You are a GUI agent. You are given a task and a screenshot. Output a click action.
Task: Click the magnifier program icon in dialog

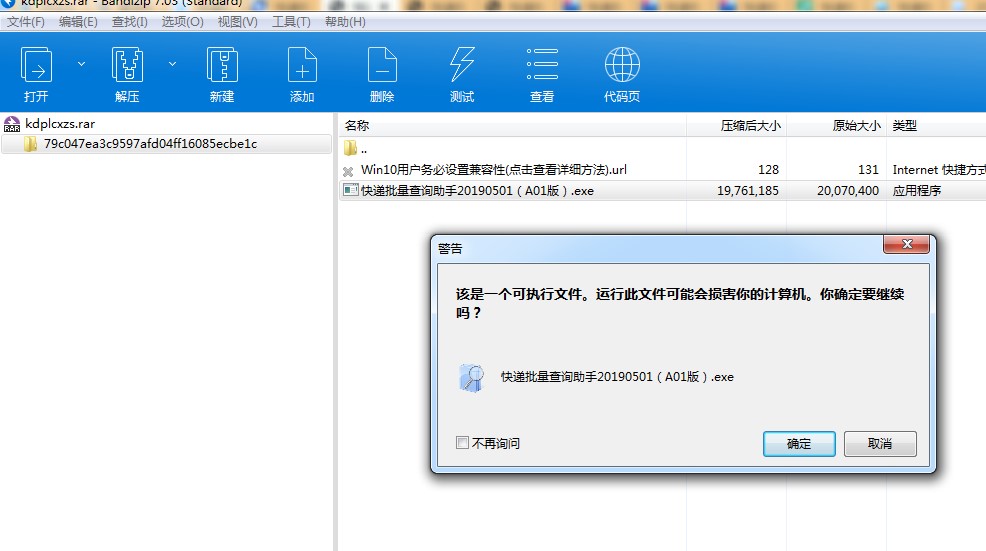(x=471, y=377)
